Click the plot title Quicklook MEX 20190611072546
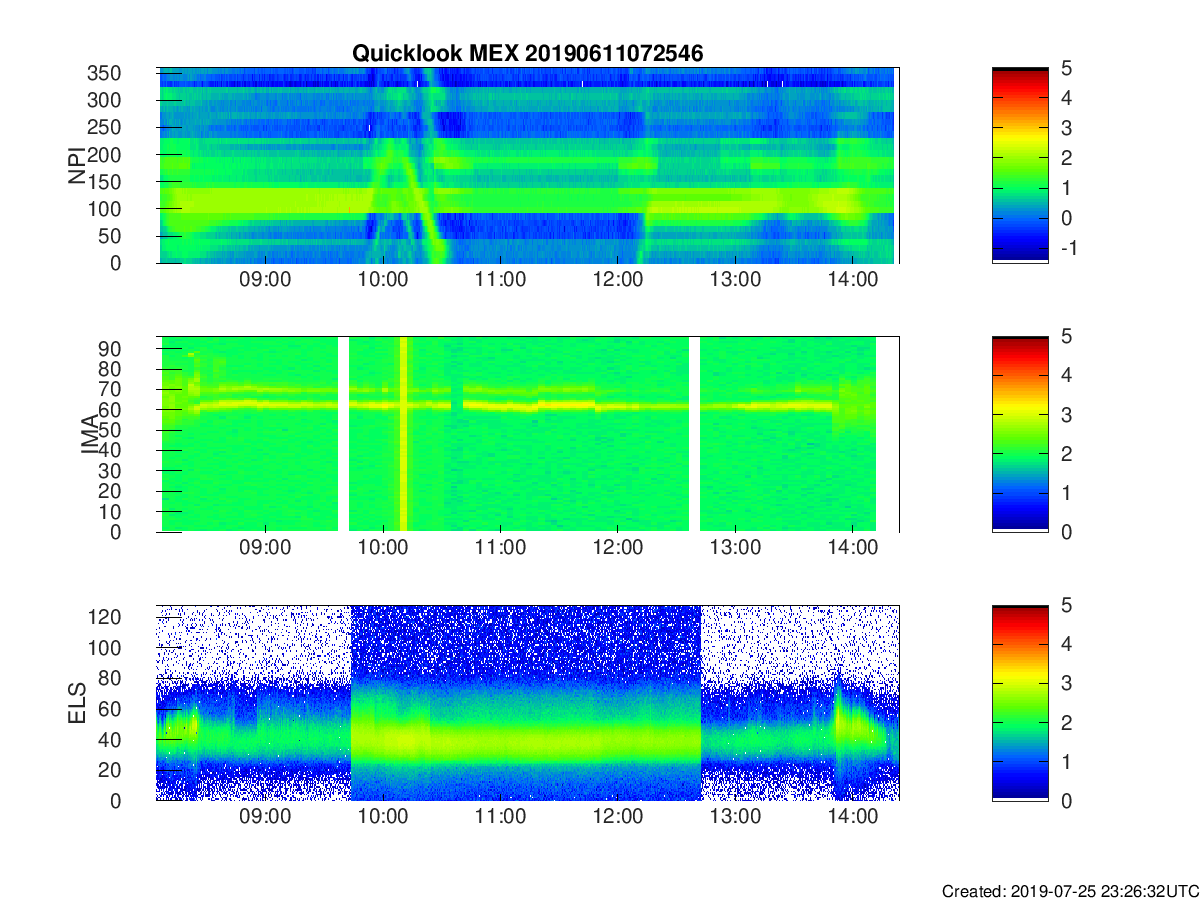The width and height of the screenshot is (1200, 900). tap(527, 54)
